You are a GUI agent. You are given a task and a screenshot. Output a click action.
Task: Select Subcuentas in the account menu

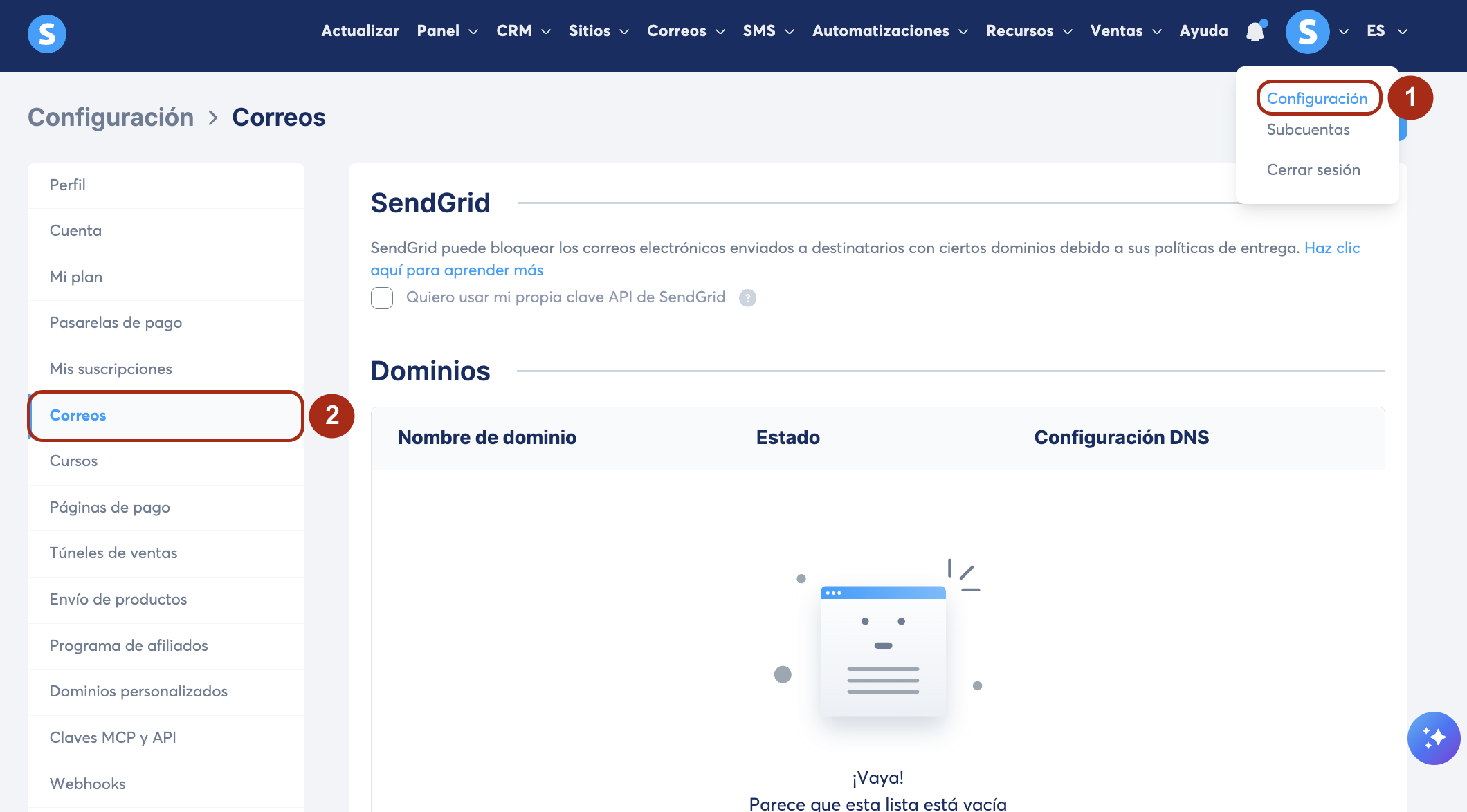coord(1308,130)
